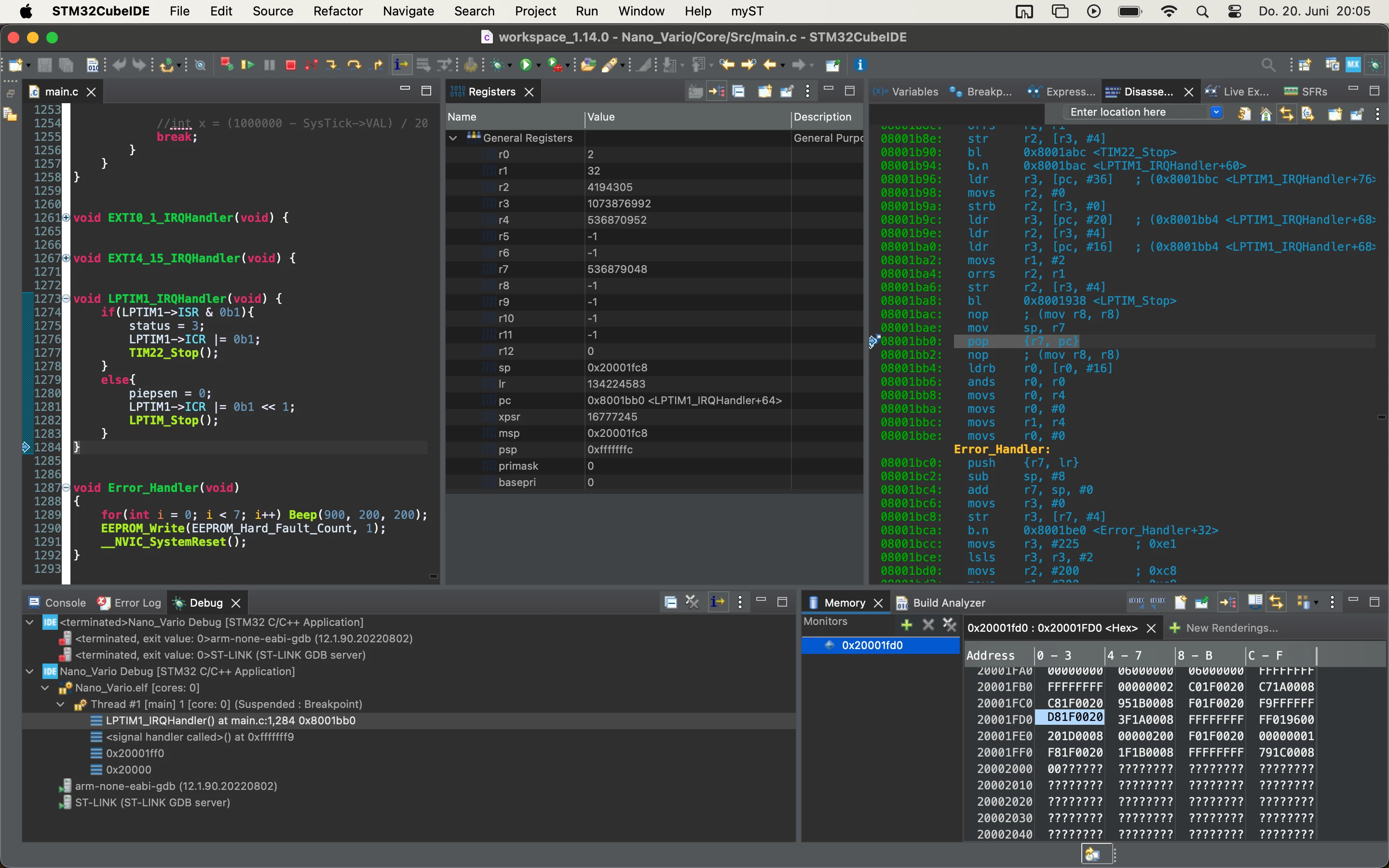Click the blue Information icon in toolbar
The width and height of the screenshot is (1389, 868).
tap(860, 65)
